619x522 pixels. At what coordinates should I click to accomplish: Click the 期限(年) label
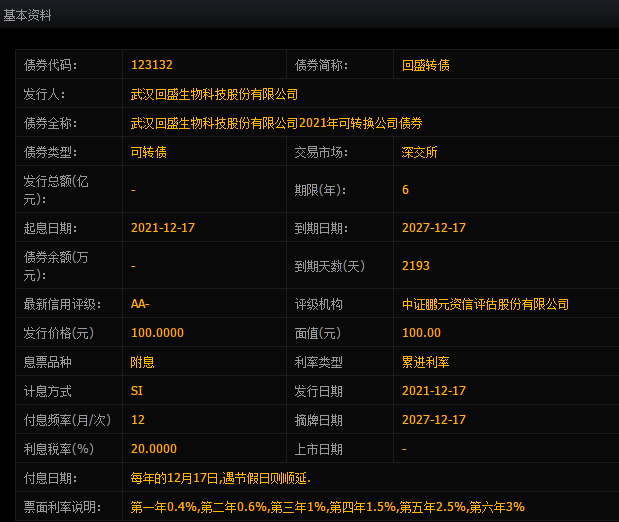coord(320,190)
